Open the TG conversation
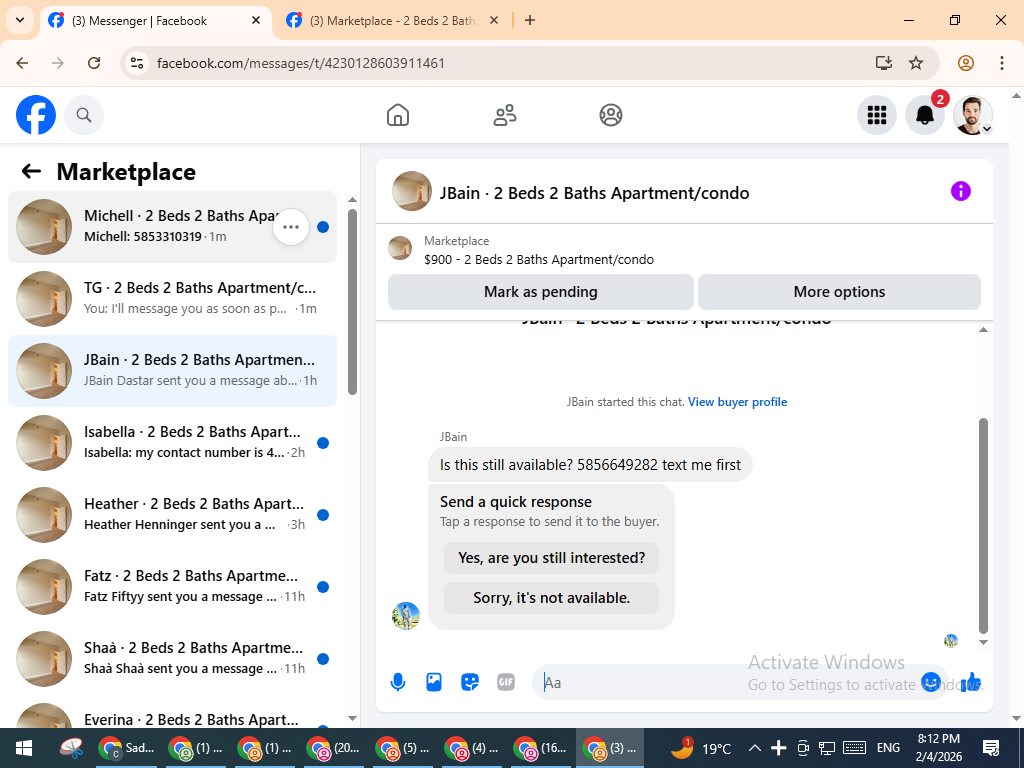This screenshot has height=768, width=1024. click(172, 298)
